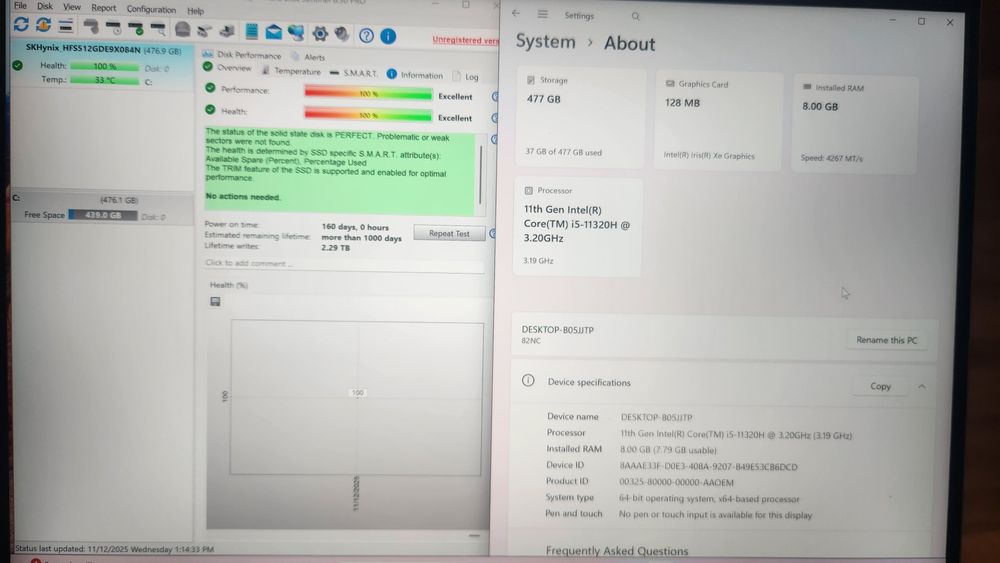The image size is (1000, 563).
Task: Switch to the Alerts tab
Action: point(308,57)
